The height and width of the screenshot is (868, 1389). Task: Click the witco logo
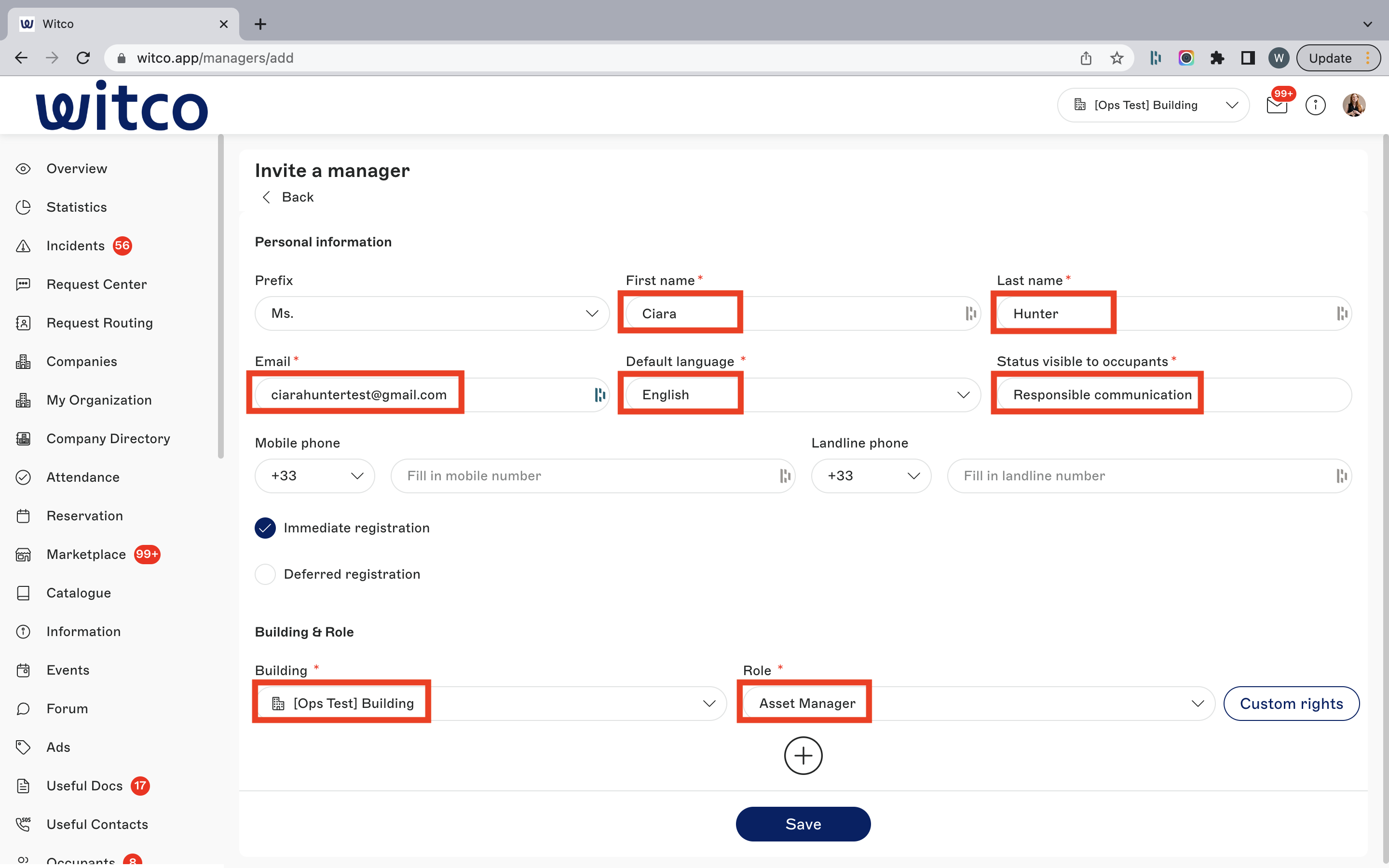[122, 106]
